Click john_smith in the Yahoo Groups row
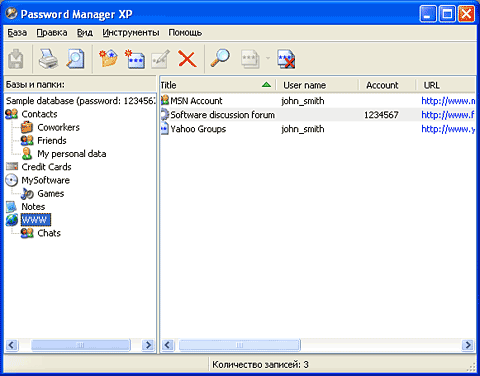Image resolution: width=480 pixels, height=376 pixels. tap(303, 129)
